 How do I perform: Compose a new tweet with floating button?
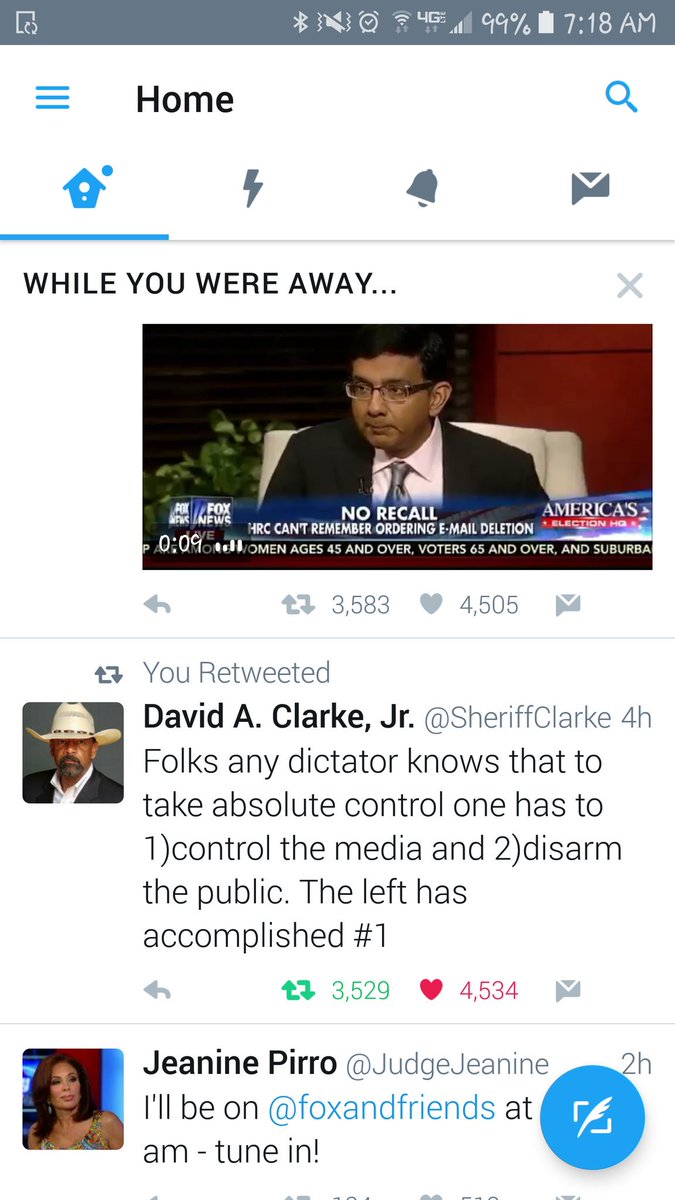click(592, 1118)
